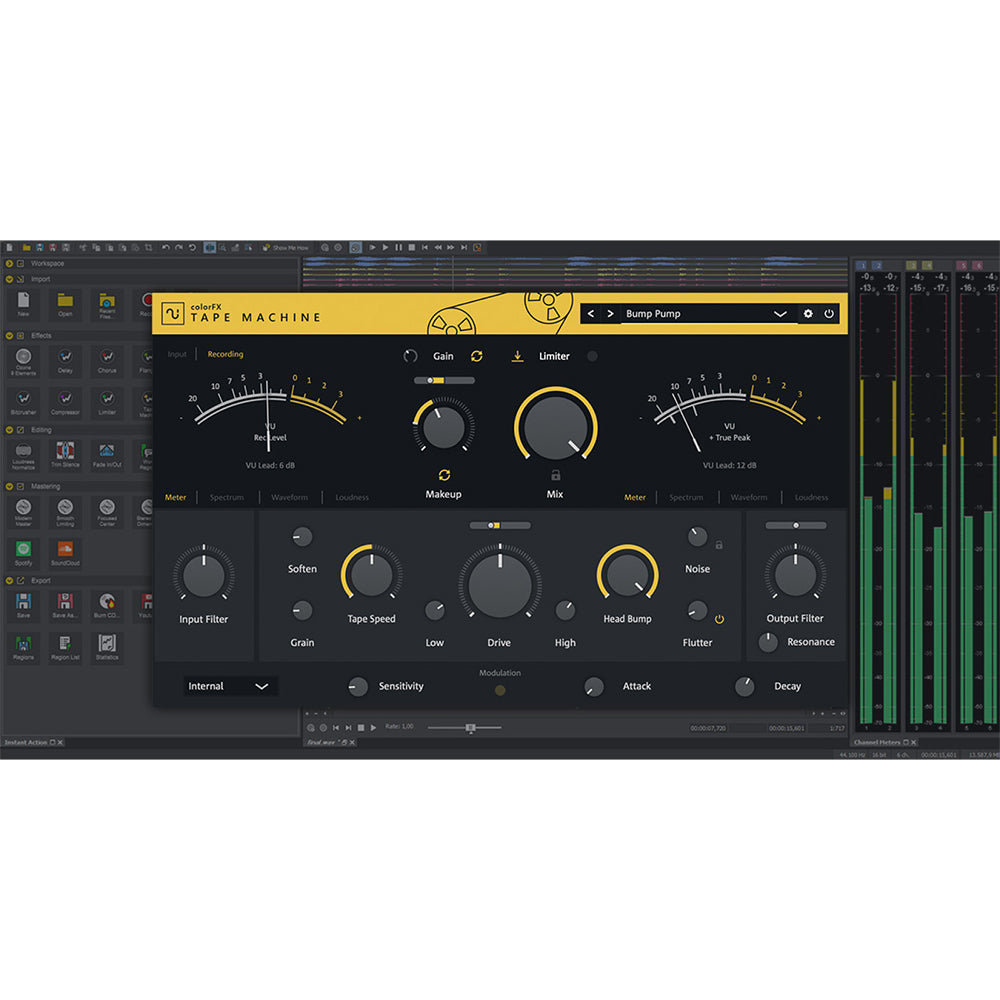Viewport: 1000px width, 1000px height.
Task: Switch to the Input meter tab
Action: (x=177, y=355)
